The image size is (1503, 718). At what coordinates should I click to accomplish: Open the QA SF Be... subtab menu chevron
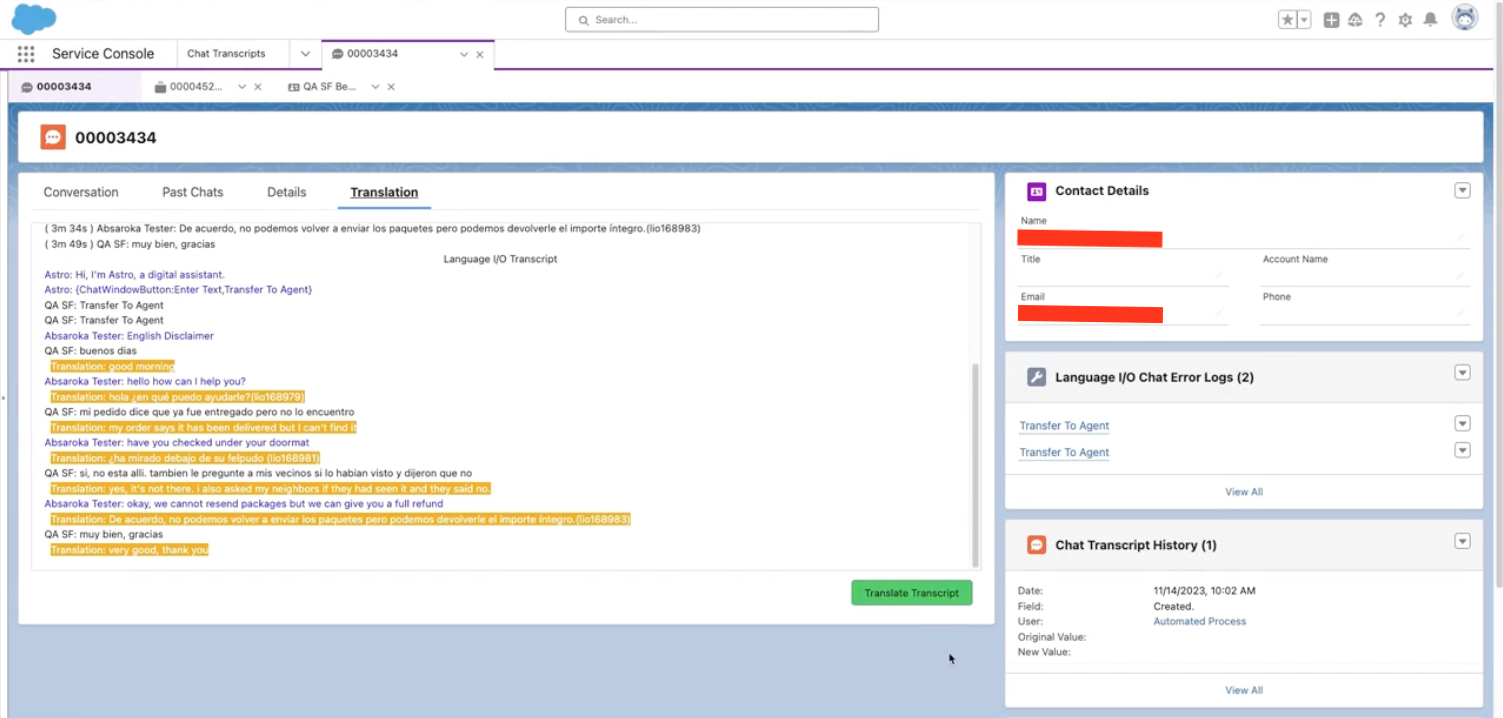coord(375,87)
